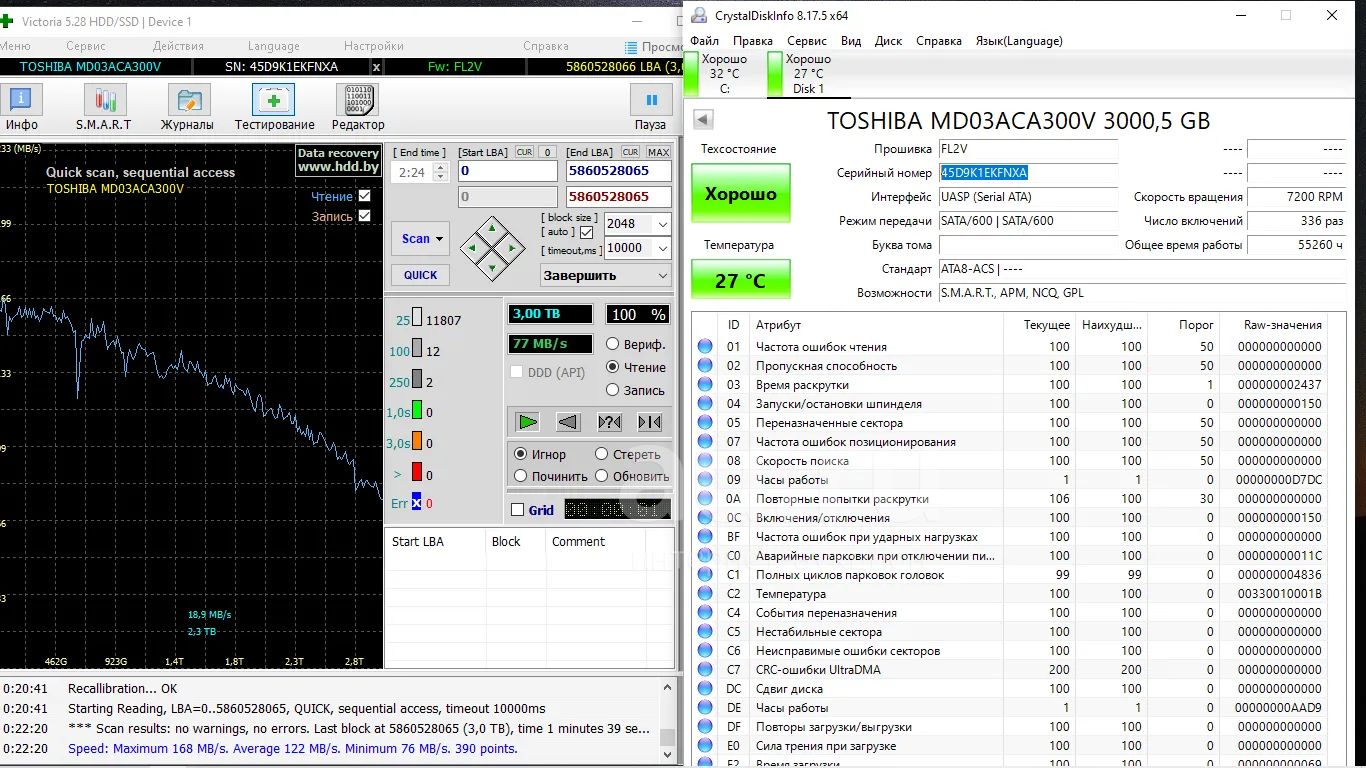1366x768 pixels.
Task: Select the Обновить radio option
Action: tap(601, 476)
